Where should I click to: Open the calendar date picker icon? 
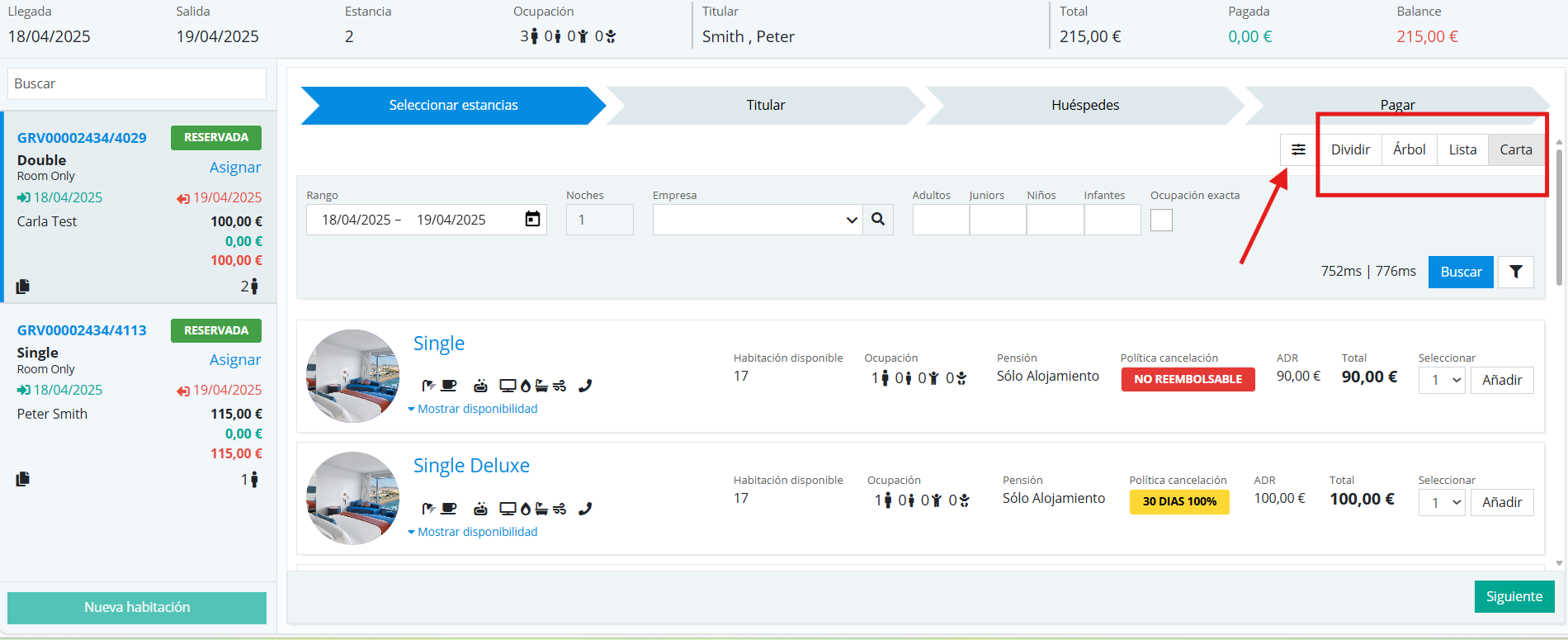point(532,219)
